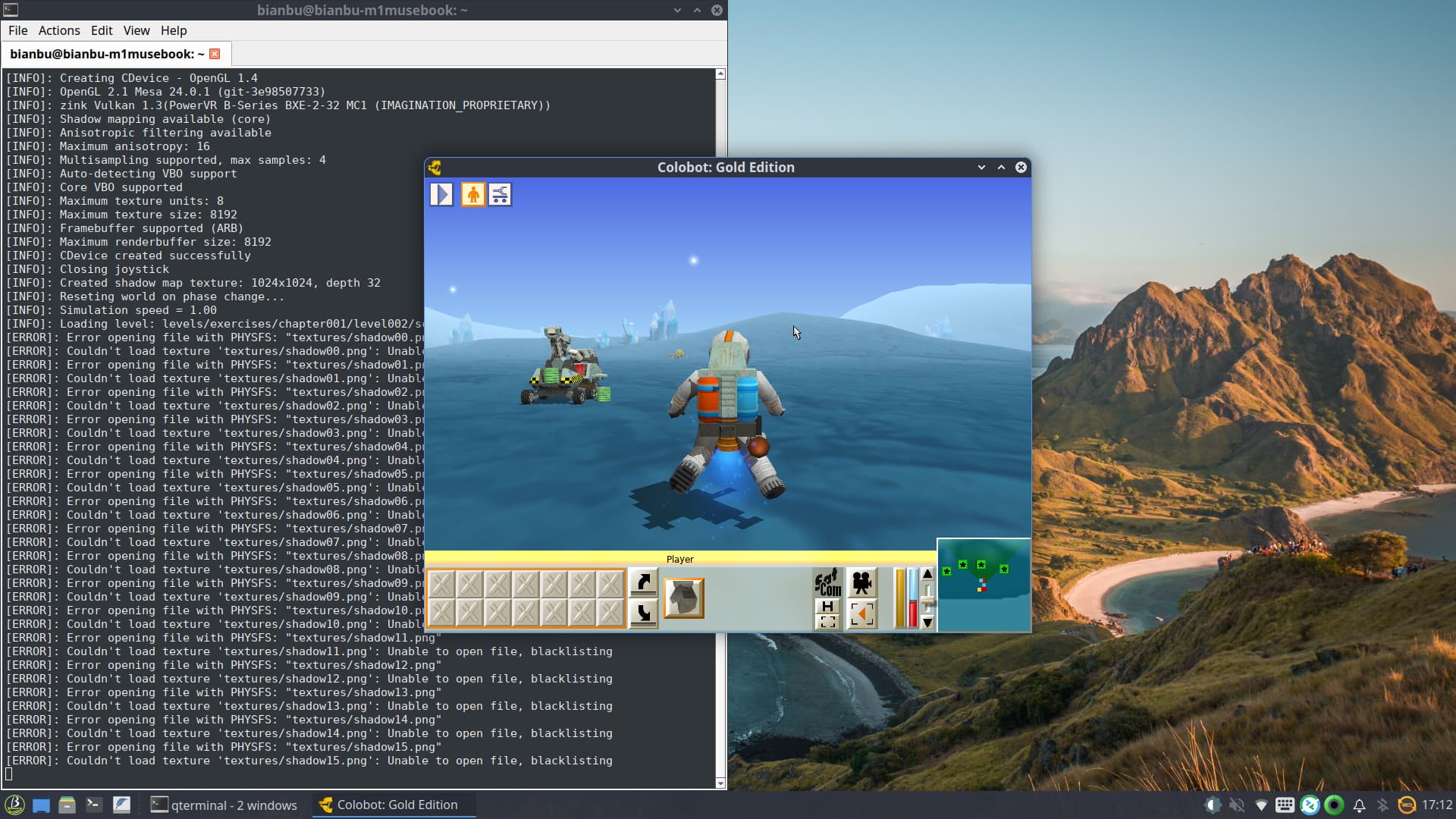Select the orange astronaut player icon
This screenshot has height=819, width=1456.
(x=472, y=195)
